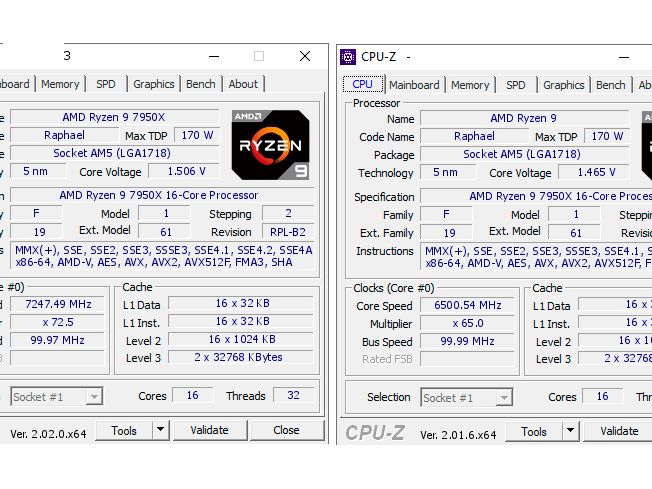Click the Validate button in left window
Image resolution: width=652 pixels, height=489 pixels.
(x=210, y=430)
